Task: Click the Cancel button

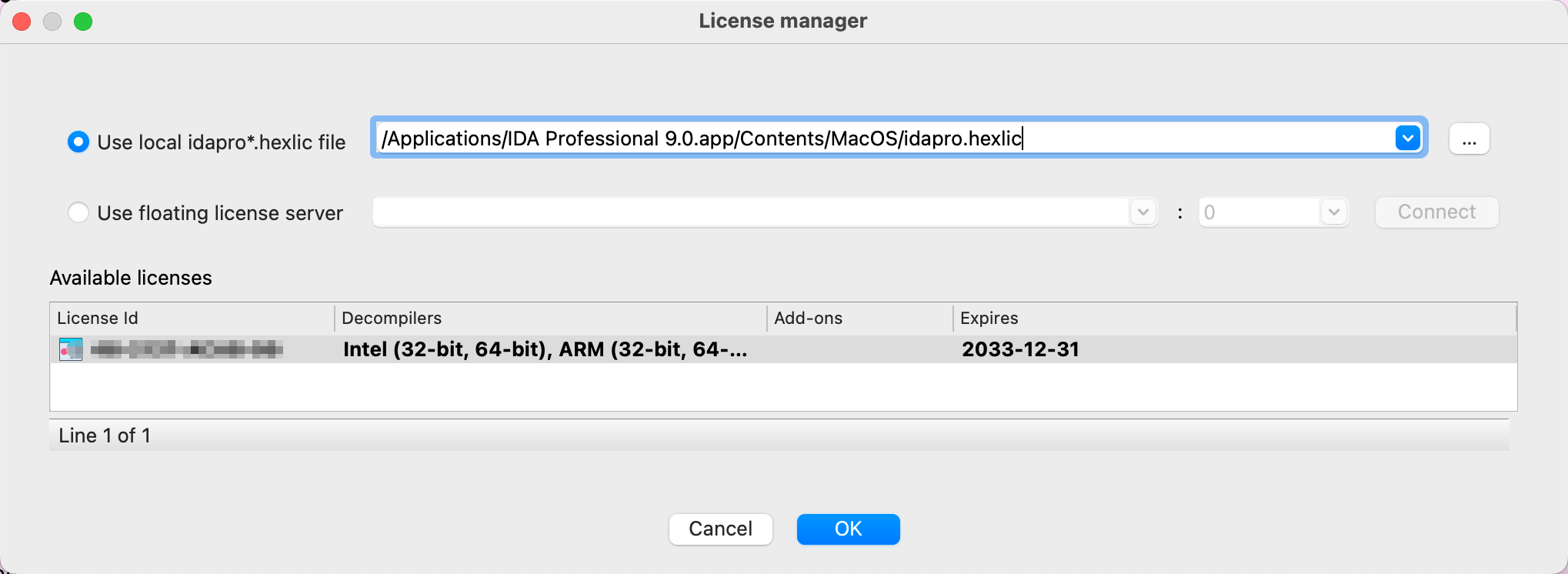Action: tap(721, 529)
